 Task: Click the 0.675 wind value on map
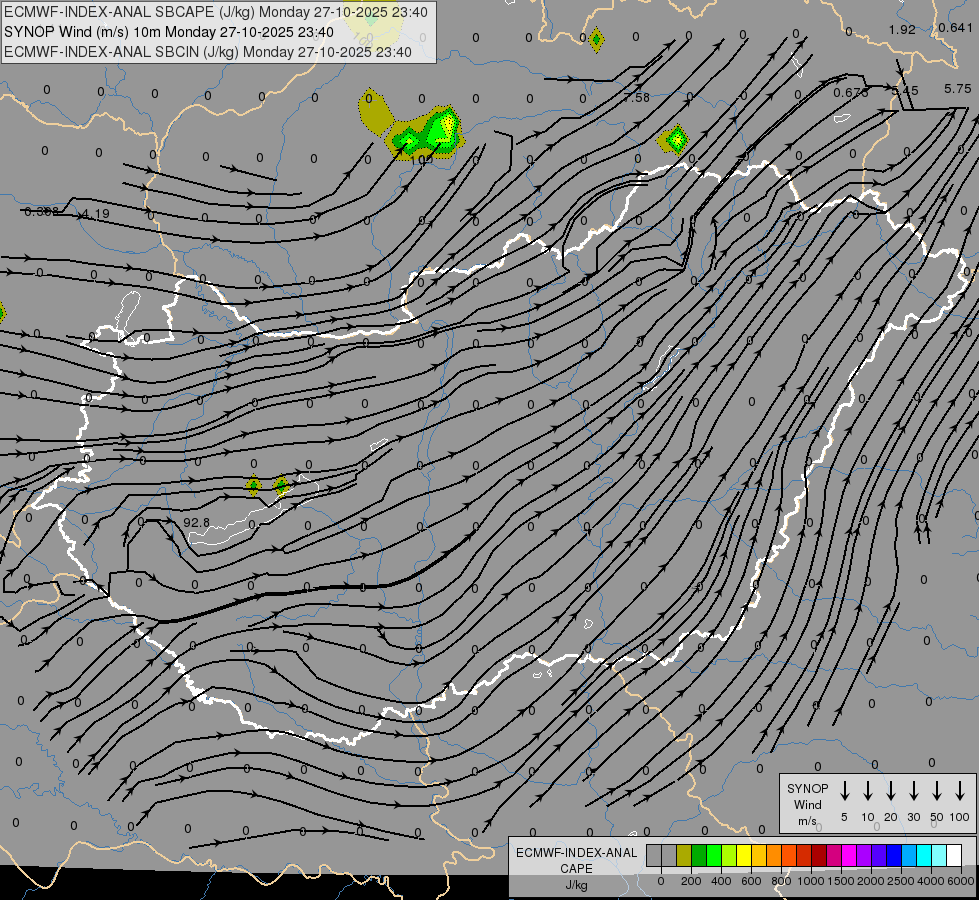[x=850, y=92]
